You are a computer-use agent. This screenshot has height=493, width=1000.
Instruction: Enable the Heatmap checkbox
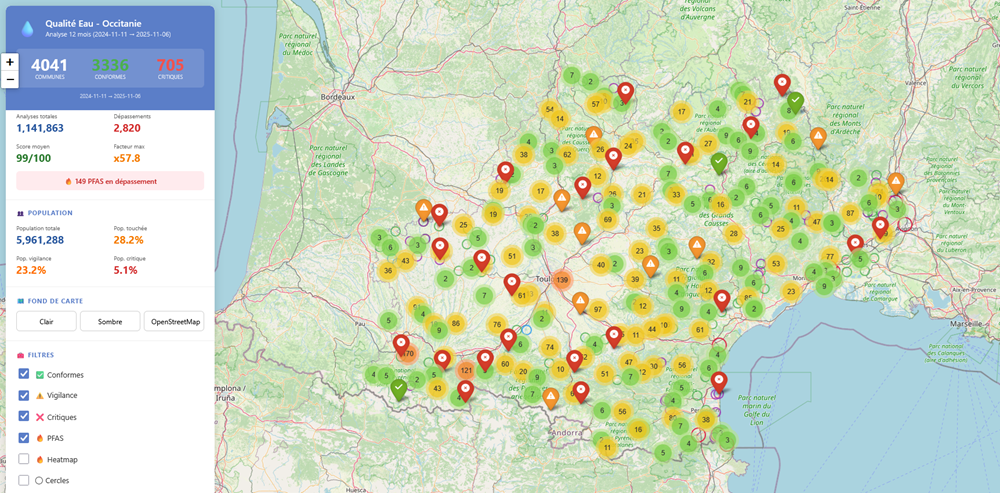[24, 459]
